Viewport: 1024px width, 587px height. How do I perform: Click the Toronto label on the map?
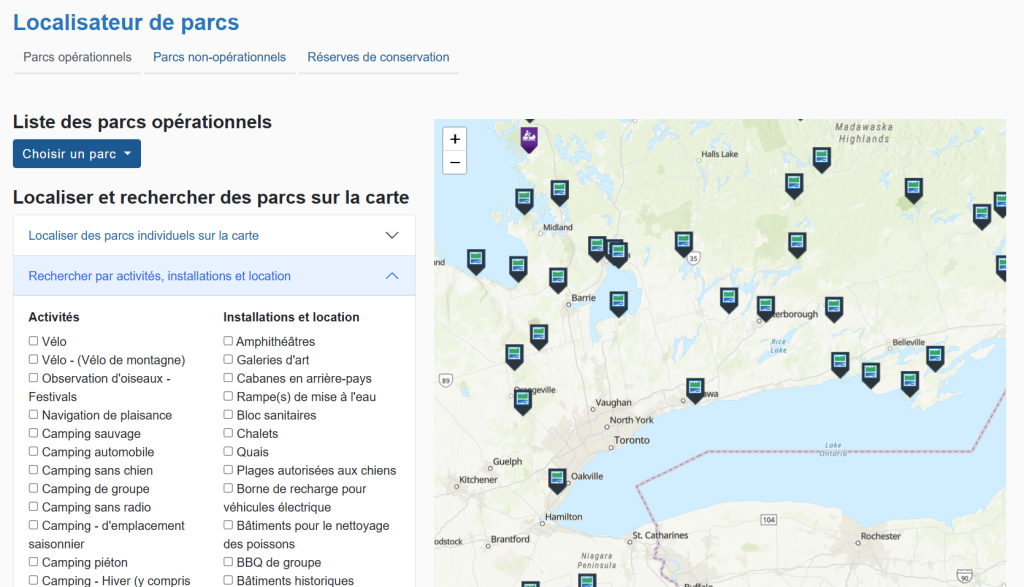point(632,440)
